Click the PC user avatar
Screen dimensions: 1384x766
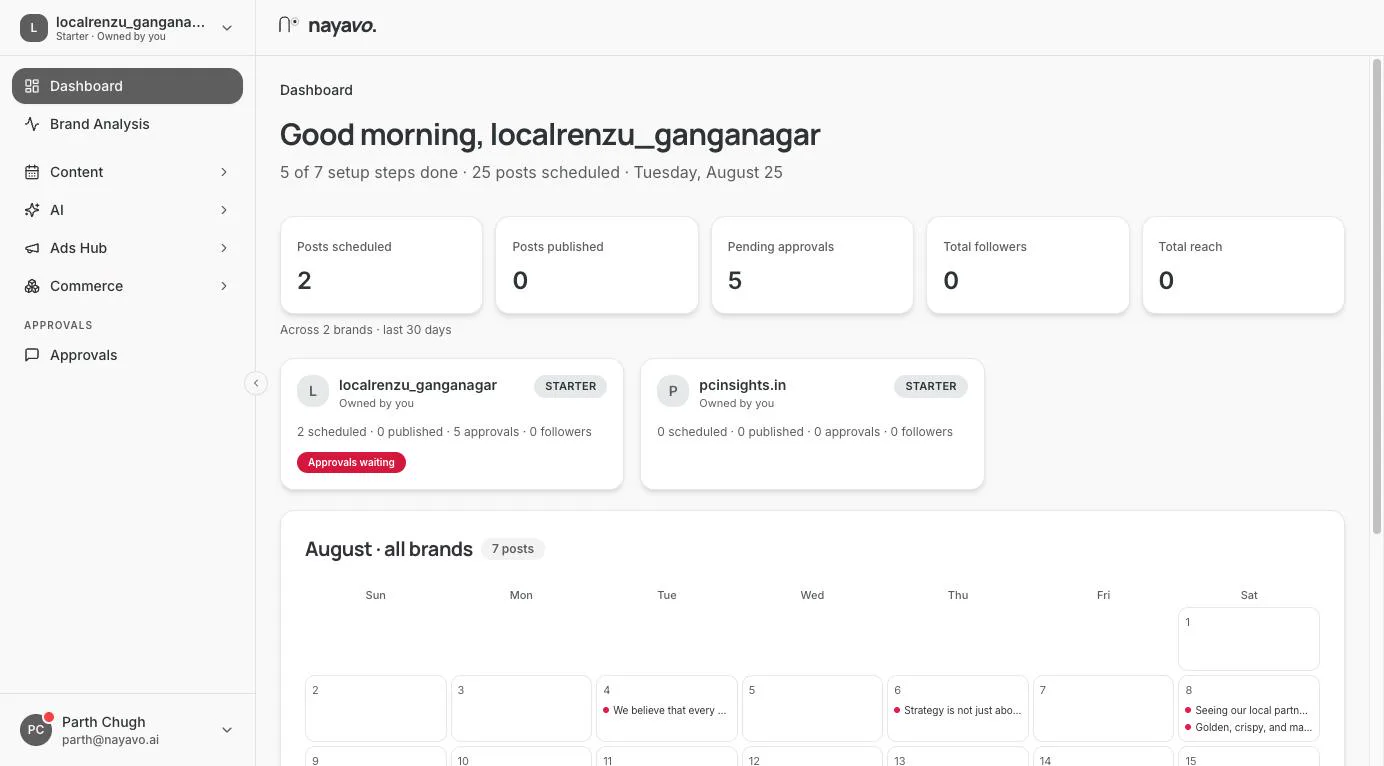[x=35, y=730]
